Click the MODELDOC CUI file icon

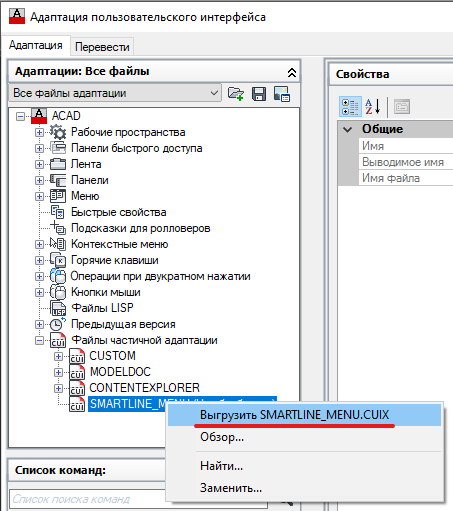(x=77, y=372)
